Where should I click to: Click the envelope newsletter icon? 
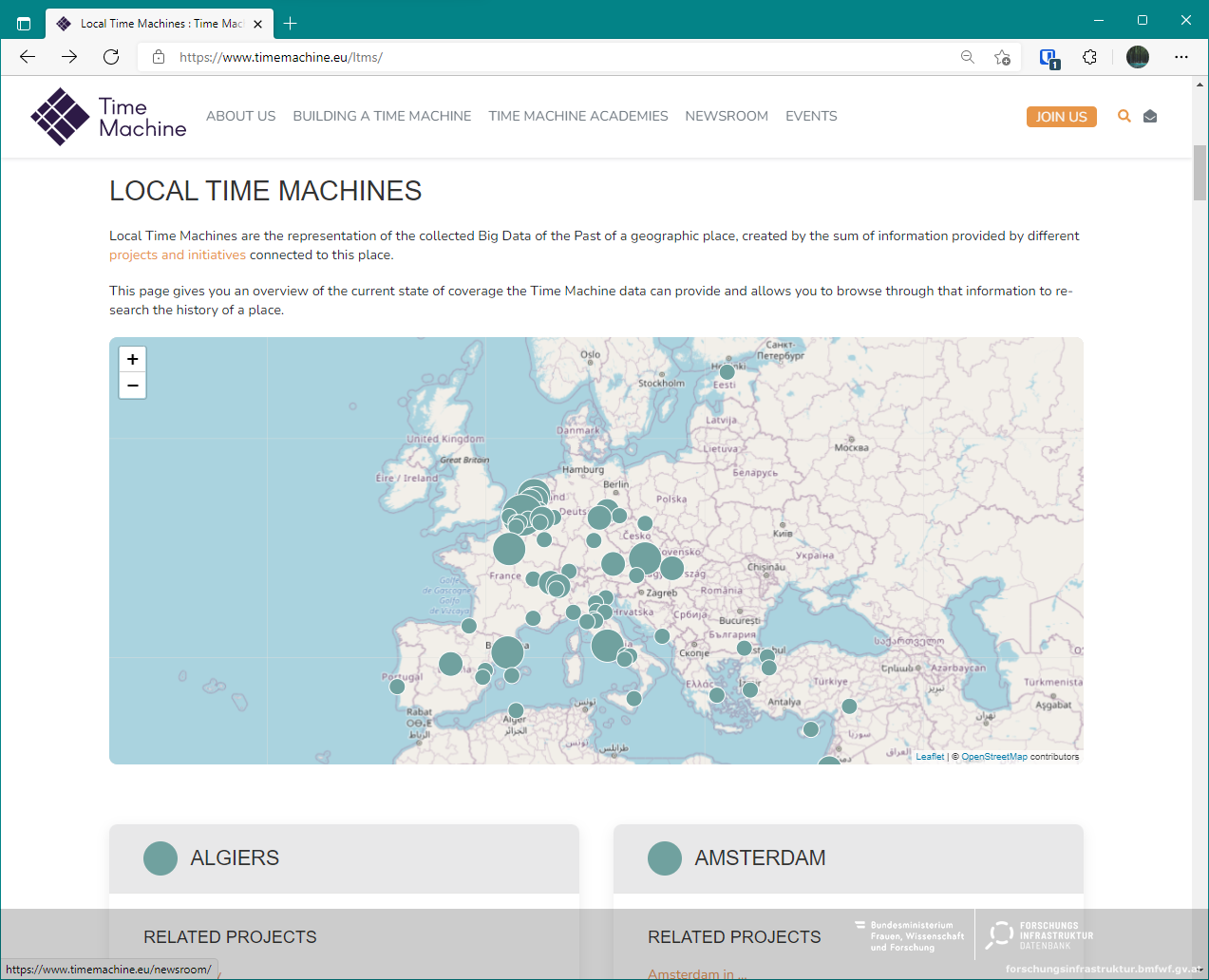[1150, 116]
